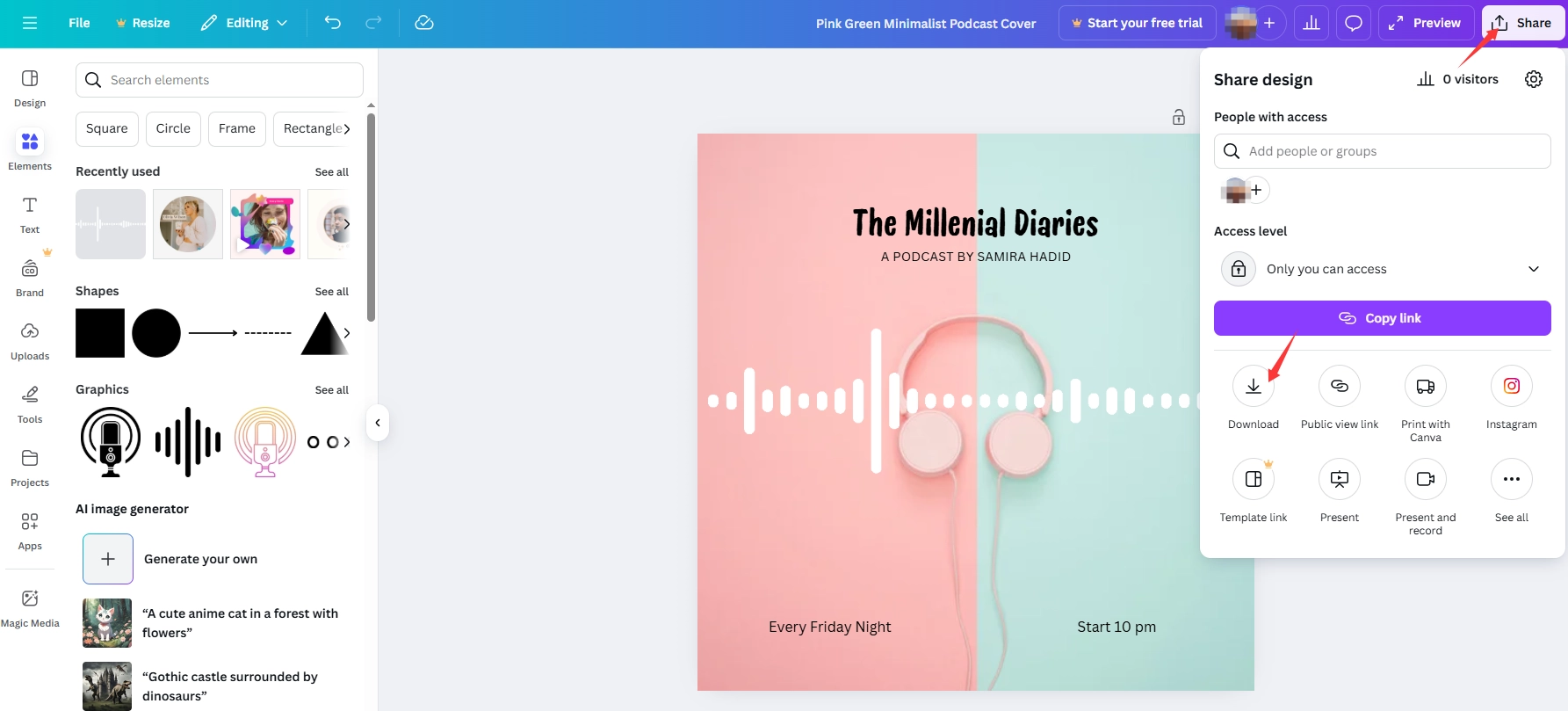Click the See all three-dots icon

[1512, 479]
